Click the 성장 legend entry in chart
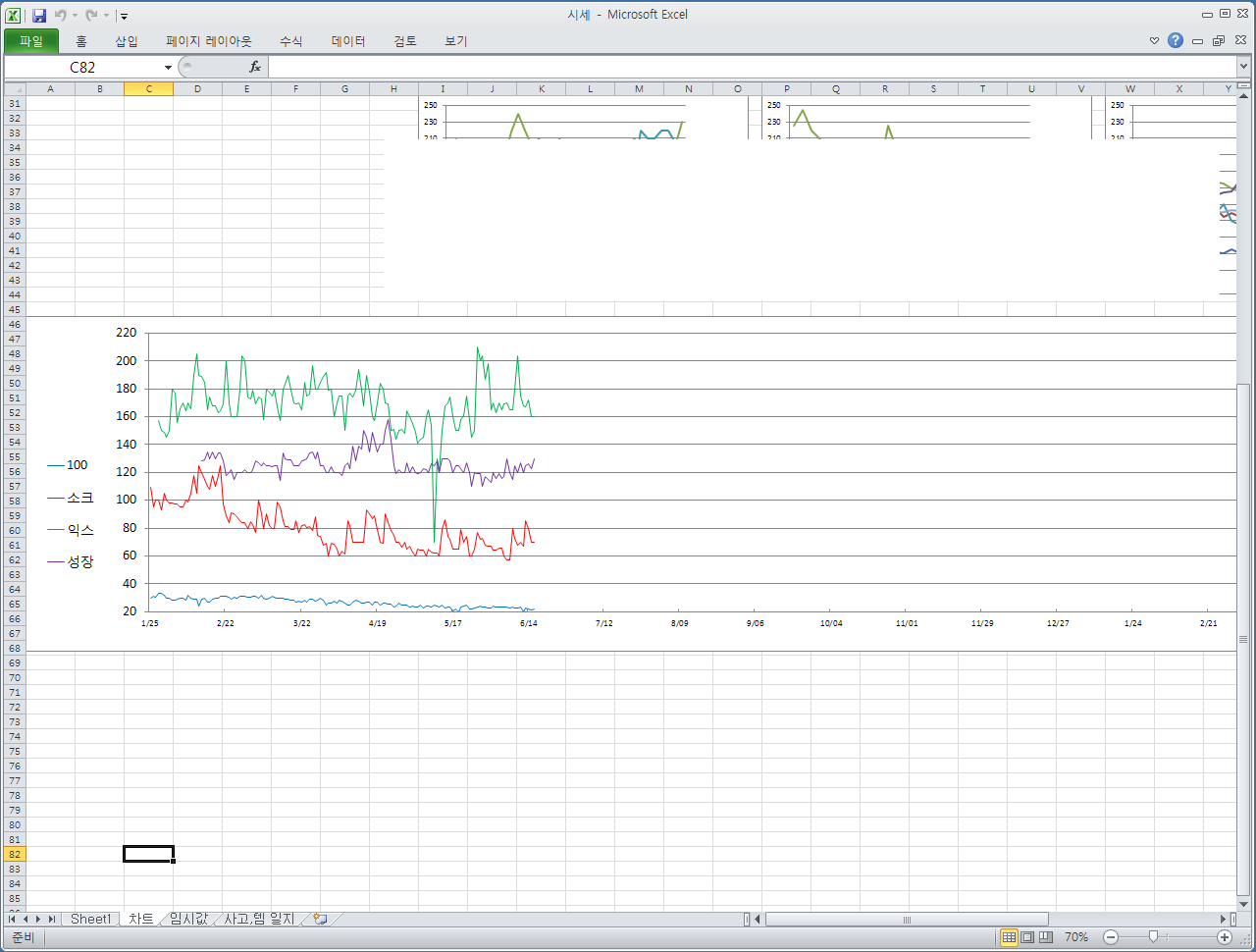1256x952 pixels. tap(70, 562)
